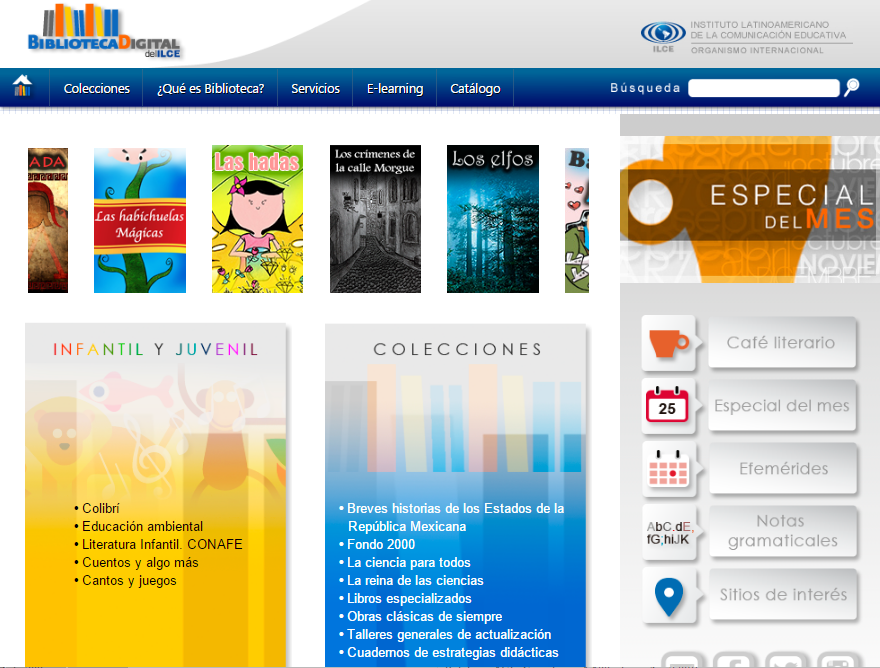This screenshot has height=668, width=880.
Task: Click the calendar 25 icon
Action: (667, 406)
